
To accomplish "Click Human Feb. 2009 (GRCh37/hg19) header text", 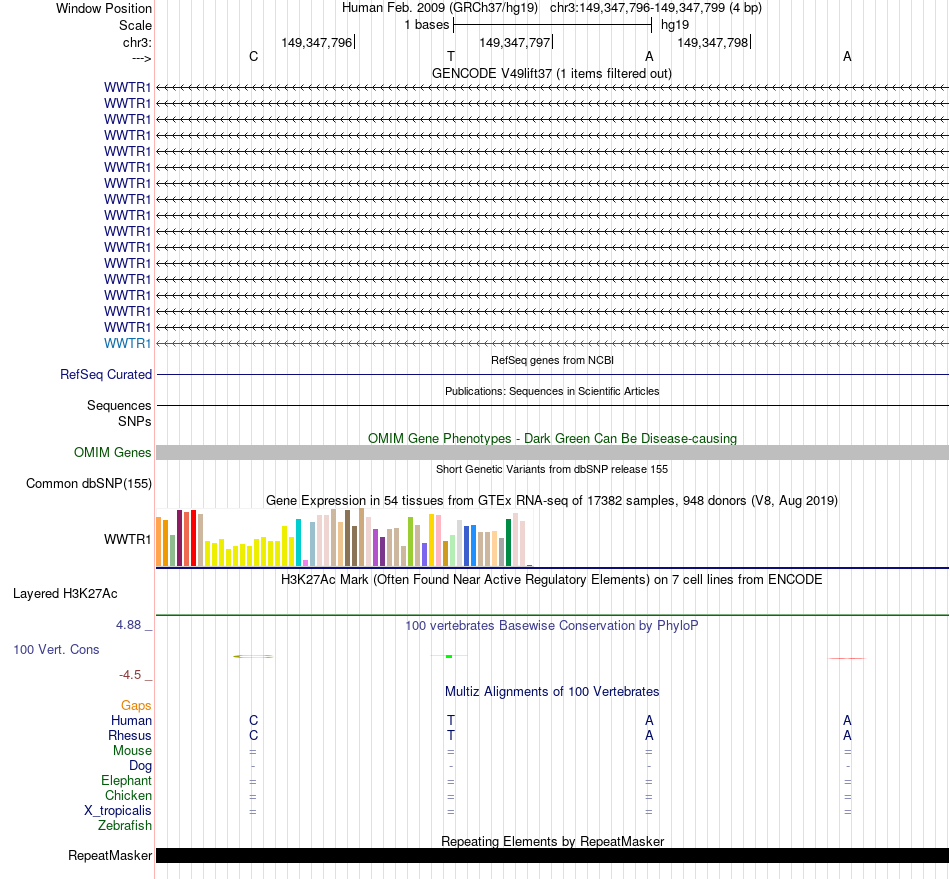I will (440, 8).
